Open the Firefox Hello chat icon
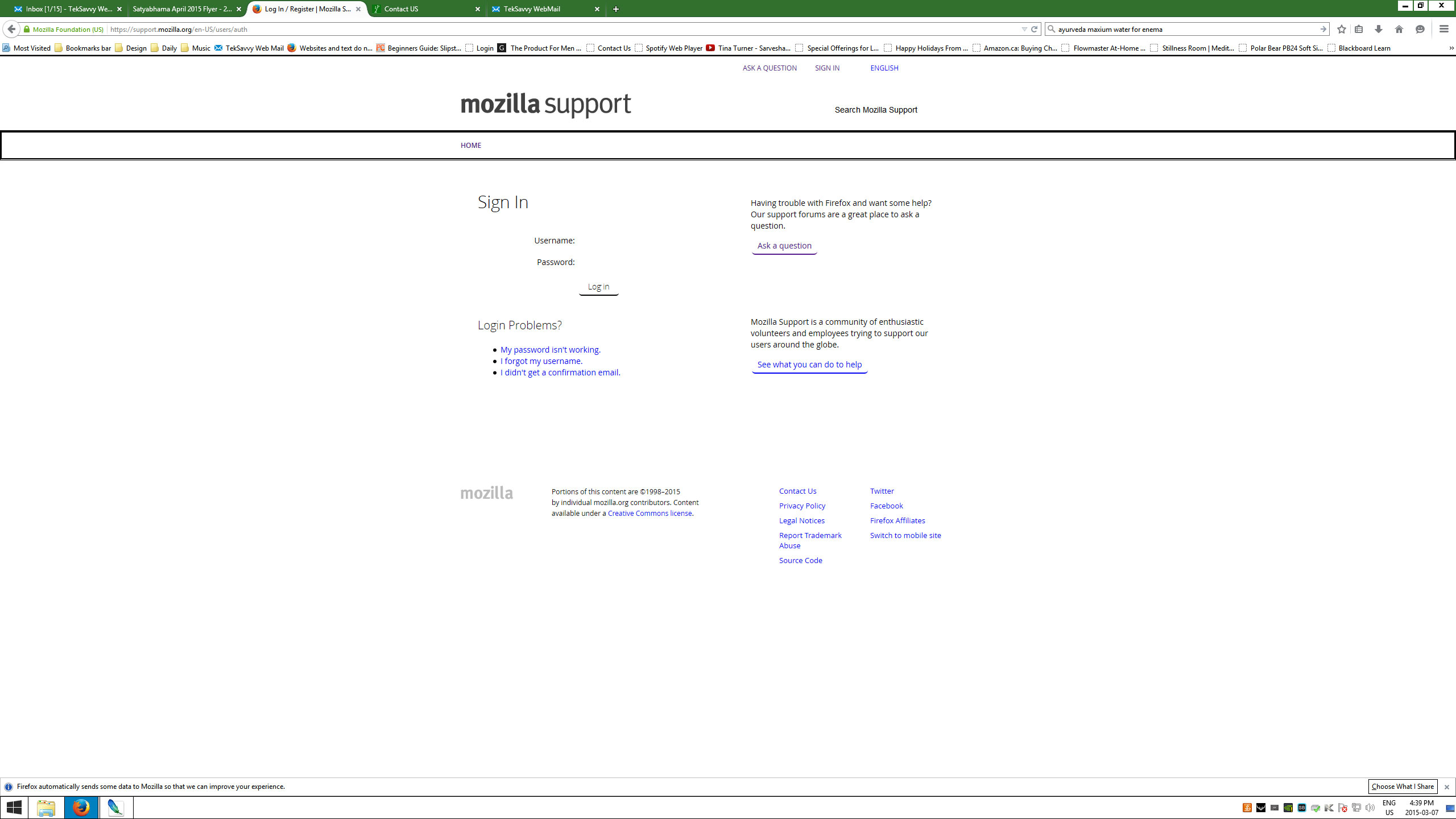 (1420, 29)
